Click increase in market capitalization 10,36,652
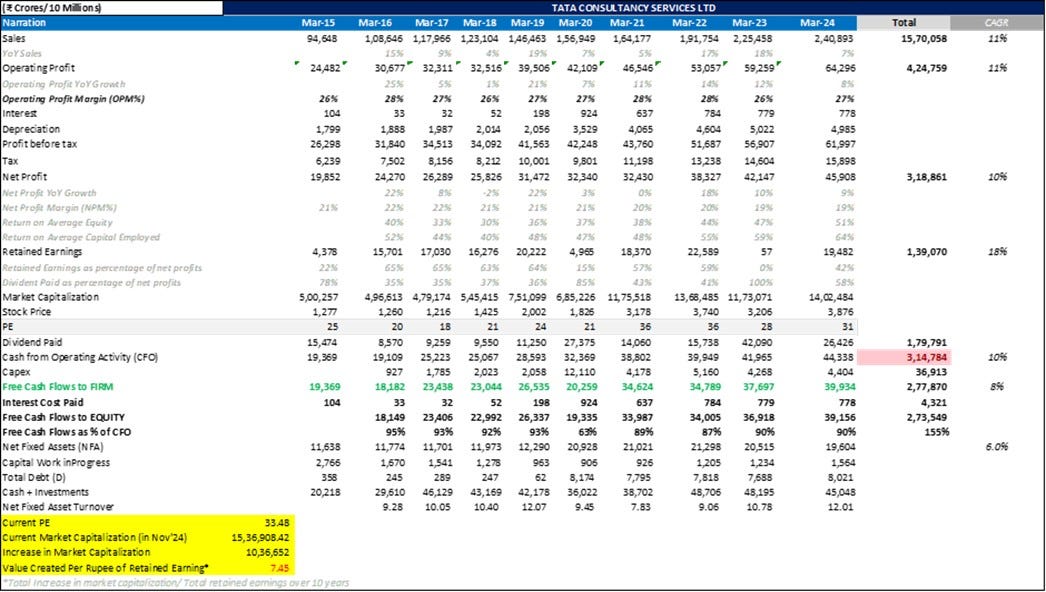 [267, 552]
